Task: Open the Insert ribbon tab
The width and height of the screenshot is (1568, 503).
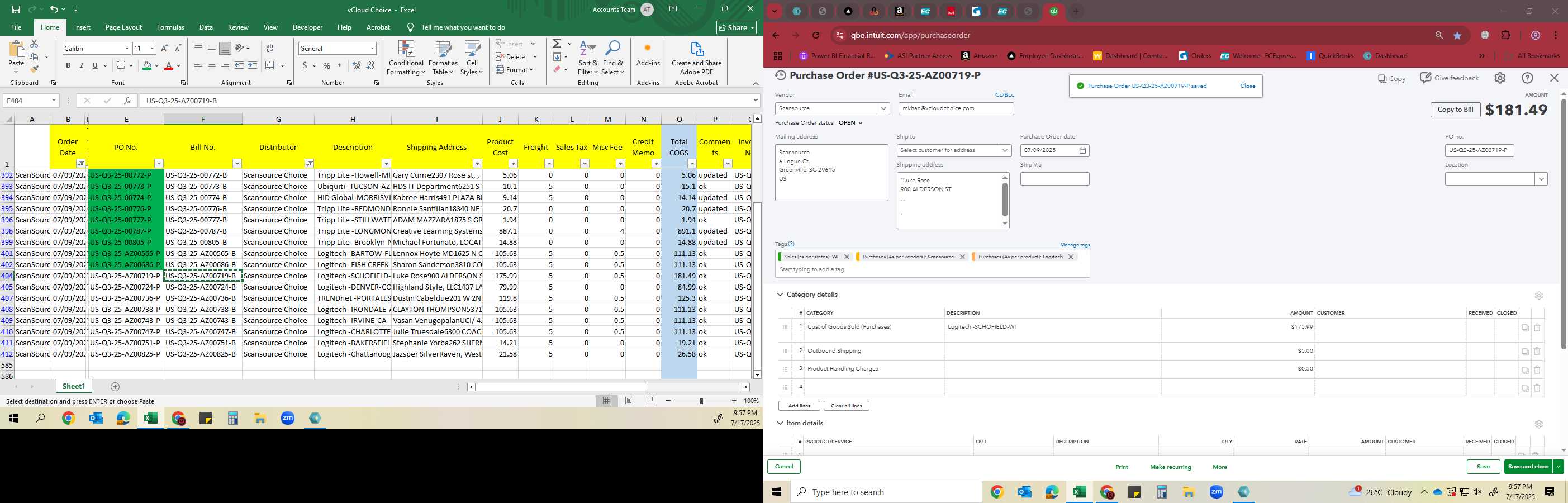Action: tap(82, 27)
